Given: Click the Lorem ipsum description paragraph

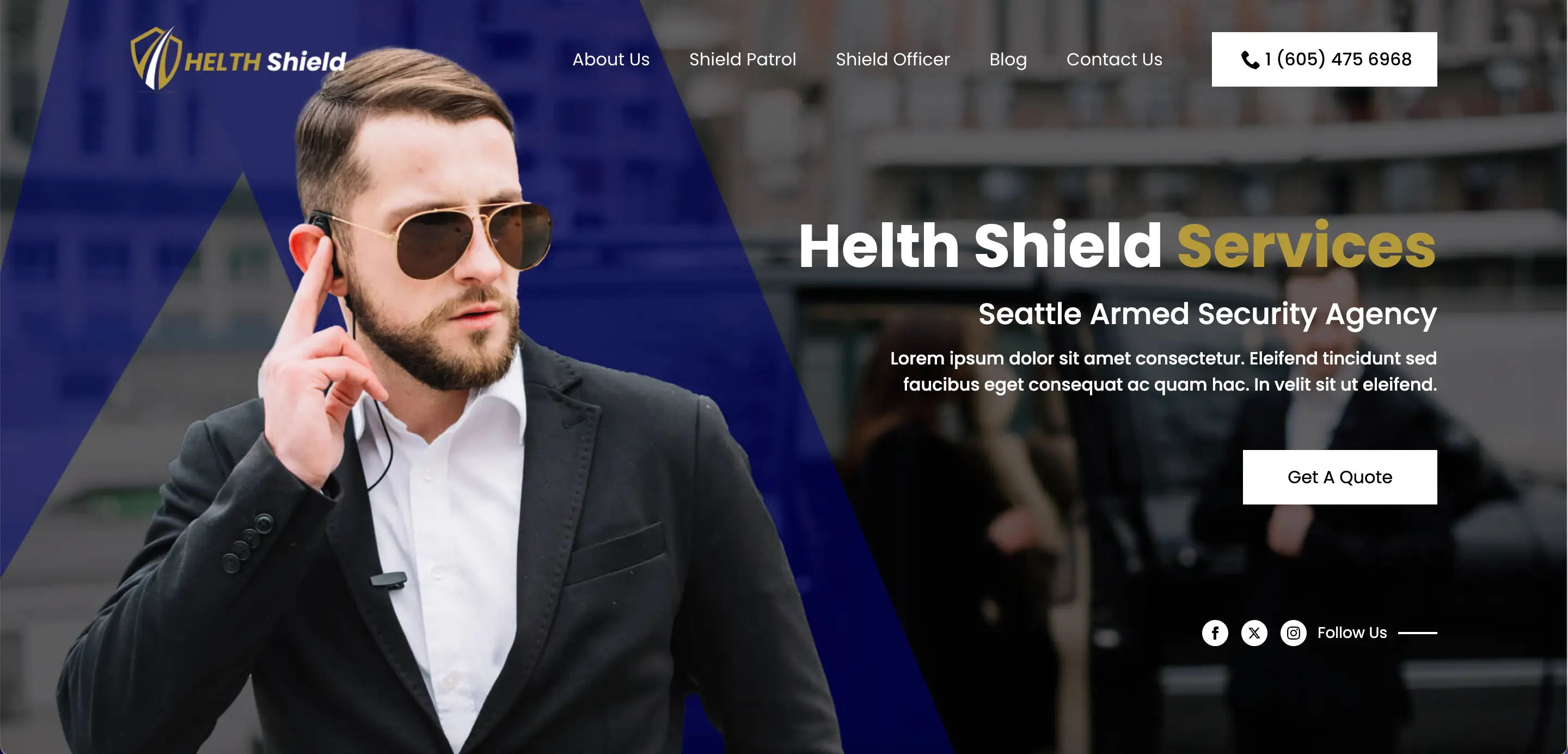Looking at the screenshot, I should pos(1163,371).
